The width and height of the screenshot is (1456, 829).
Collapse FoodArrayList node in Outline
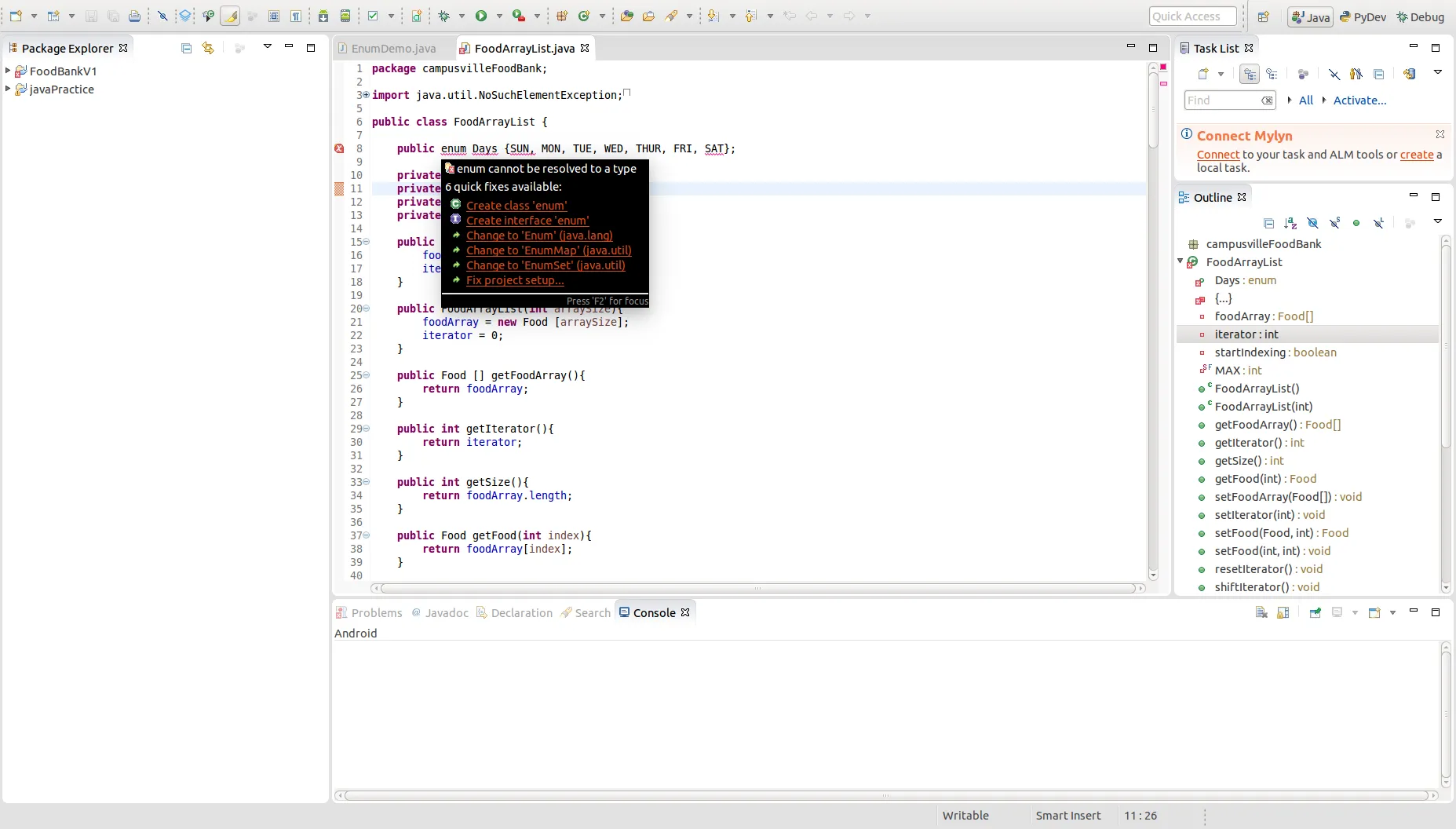point(1180,261)
